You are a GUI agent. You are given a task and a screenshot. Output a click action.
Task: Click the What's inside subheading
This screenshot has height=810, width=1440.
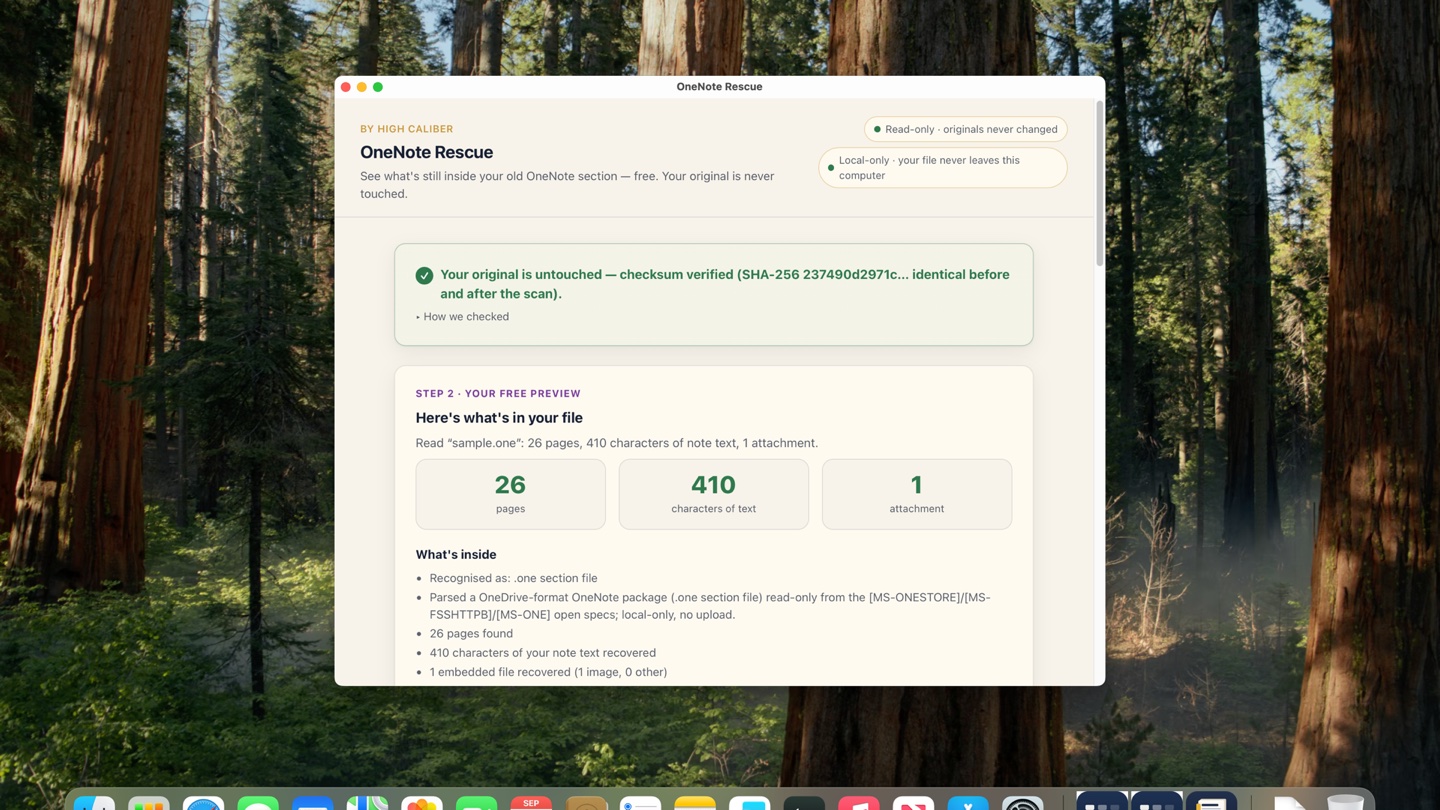(456, 554)
